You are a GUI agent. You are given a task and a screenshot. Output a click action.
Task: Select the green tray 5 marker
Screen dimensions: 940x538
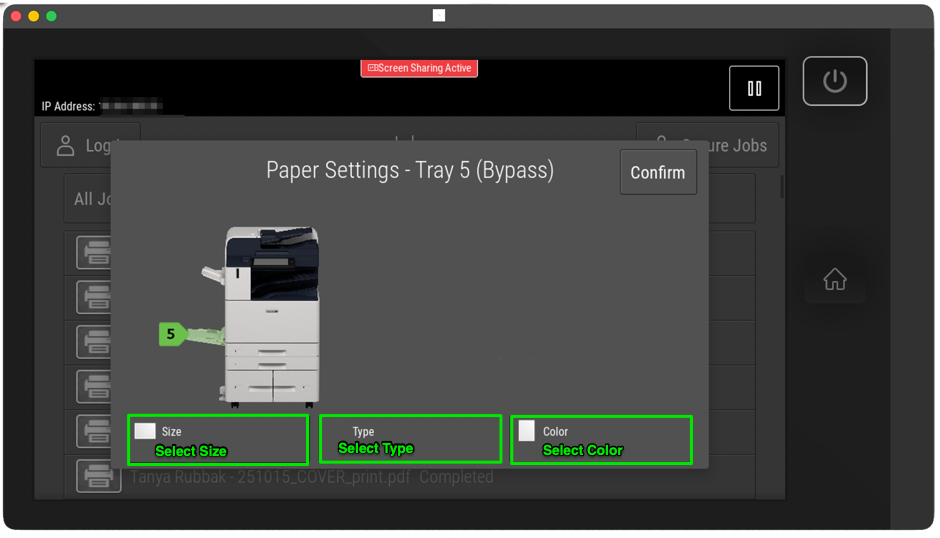coord(171,333)
